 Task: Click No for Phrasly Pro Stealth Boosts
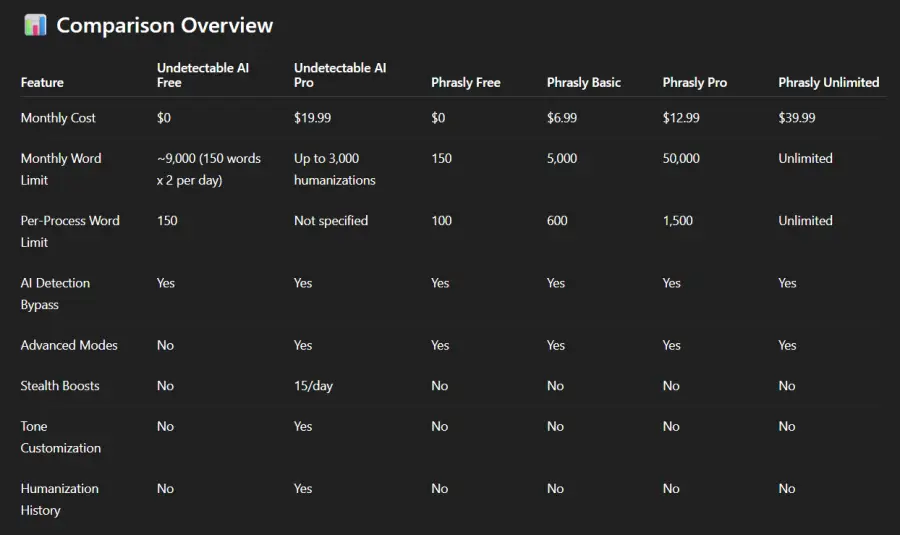click(x=671, y=386)
